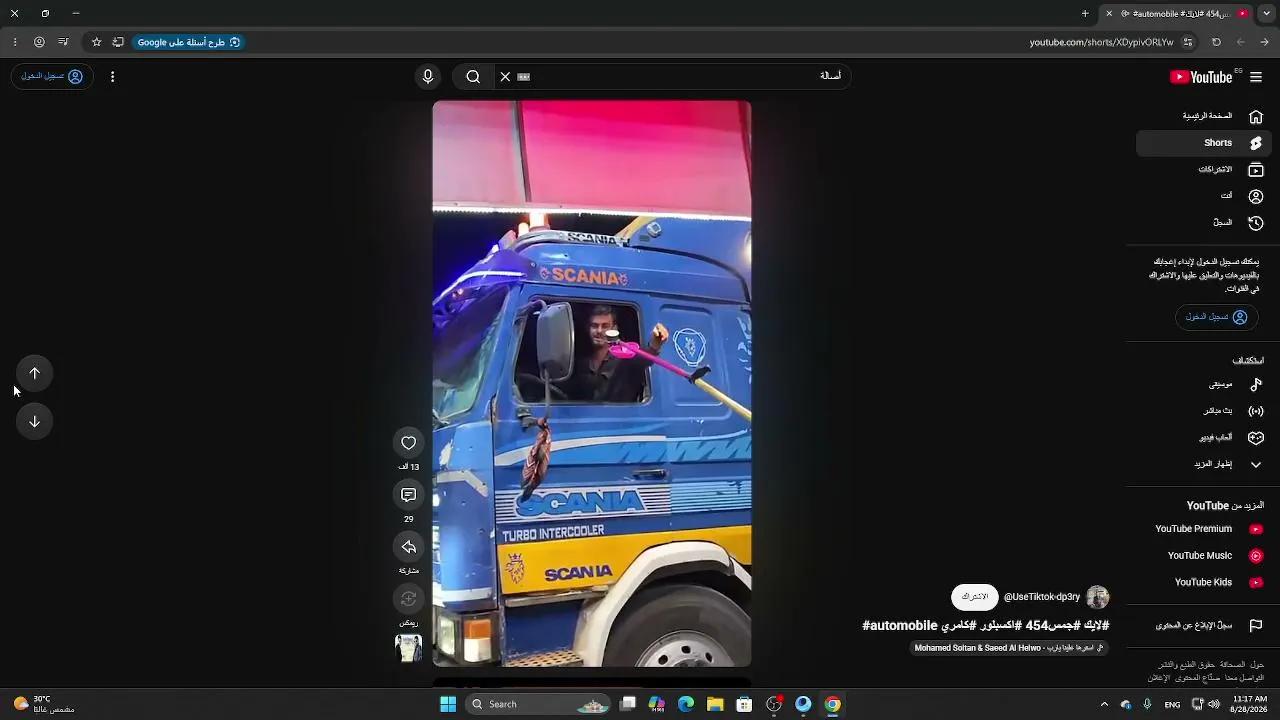Image resolution: width=1280 pixels, height=720 pixels.
Task: Open the taskbar clock and date
Action: tap(1250, 704)
